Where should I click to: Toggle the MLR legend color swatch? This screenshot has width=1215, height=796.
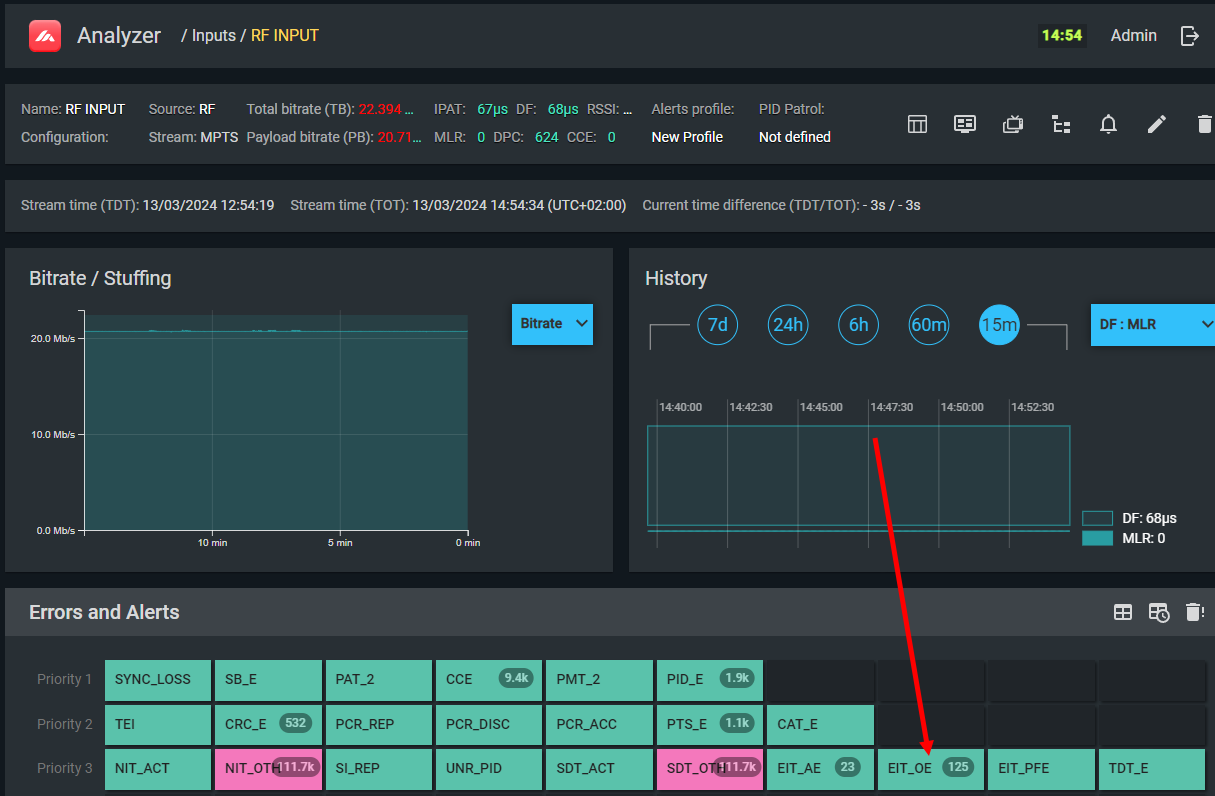click(1097, 539)
